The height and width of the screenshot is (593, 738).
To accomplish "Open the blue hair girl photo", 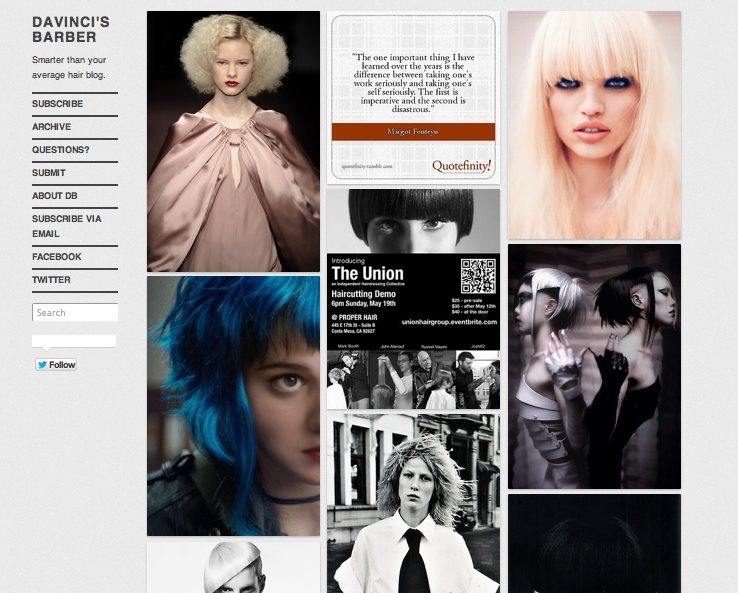I will (x=233, y=406).
